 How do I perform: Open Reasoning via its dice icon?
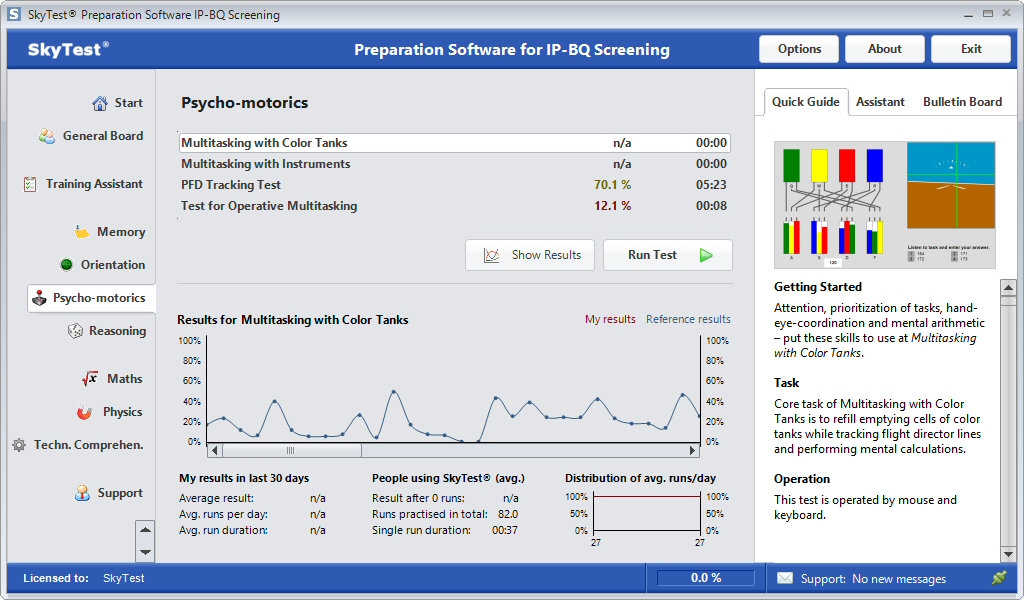click(x=74, y=331)
